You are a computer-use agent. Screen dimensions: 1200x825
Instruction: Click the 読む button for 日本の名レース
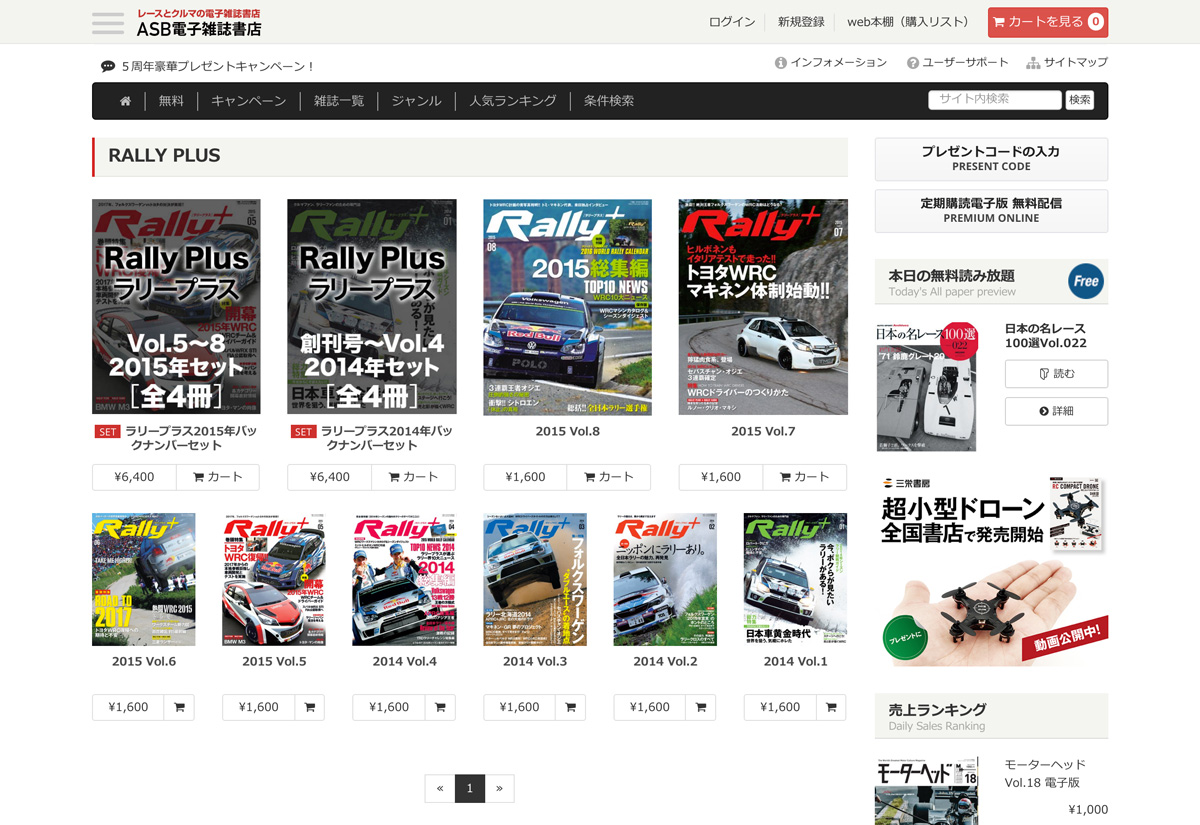pyautogui.click(x=1056, y=374)
